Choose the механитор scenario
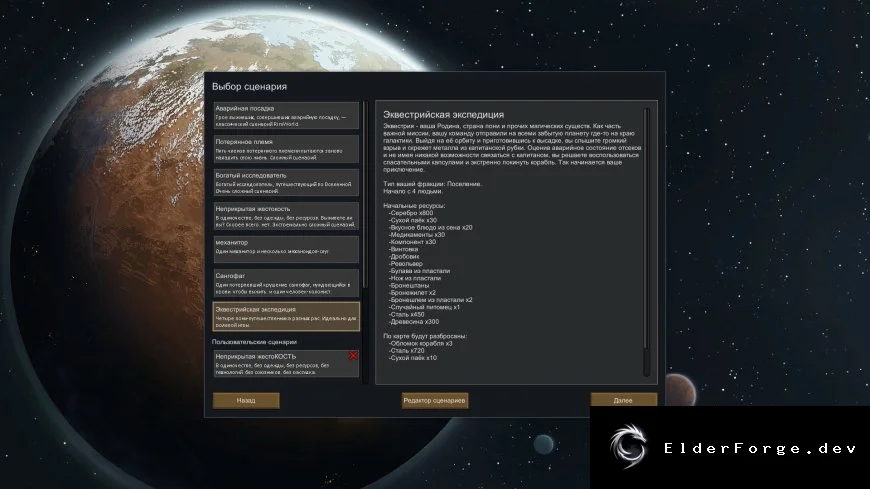This screenshot has width=870, height=489. 286,249
